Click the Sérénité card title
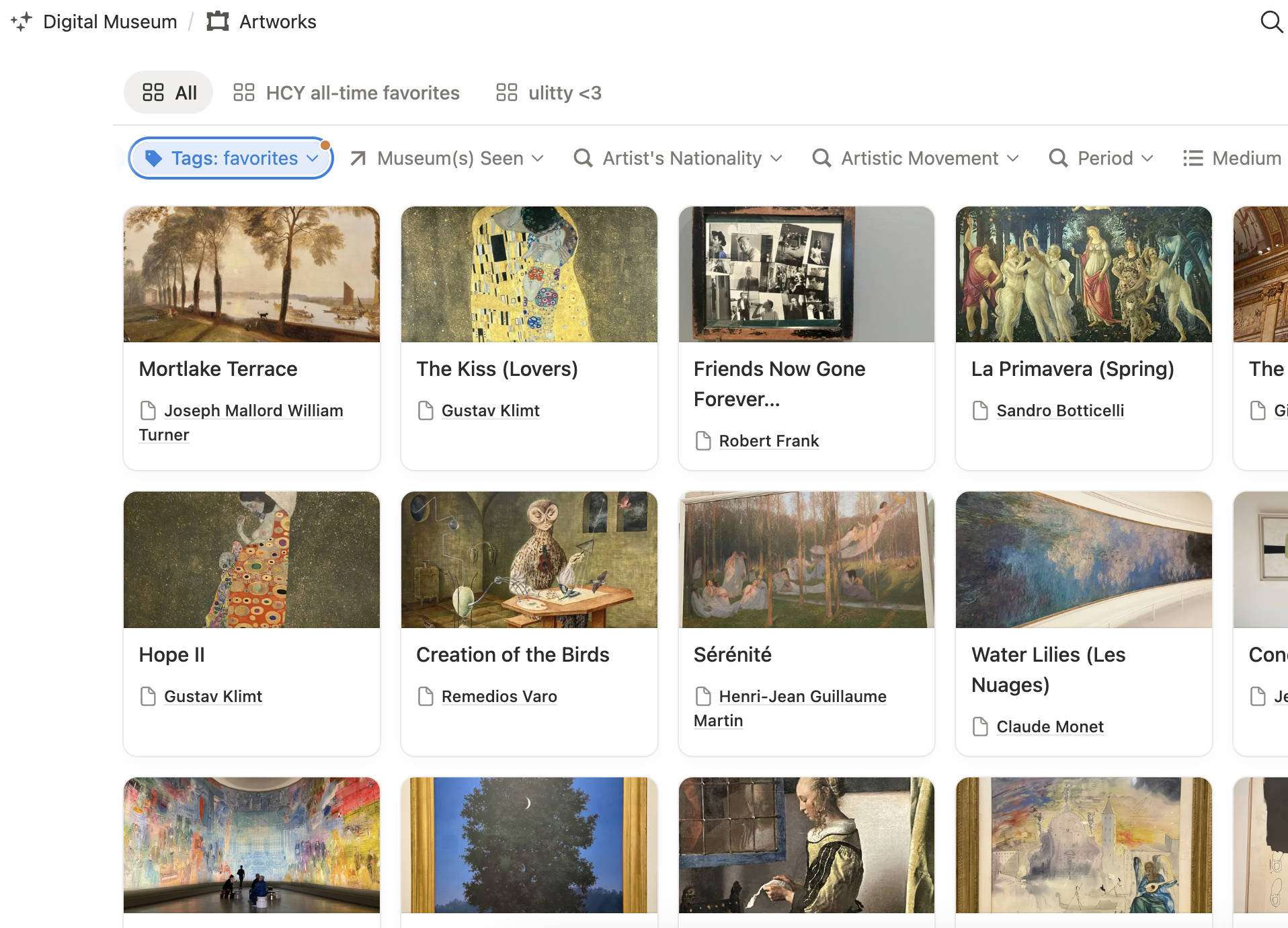This screenshot has height=928, width=1288. click(x=732, y=654)
